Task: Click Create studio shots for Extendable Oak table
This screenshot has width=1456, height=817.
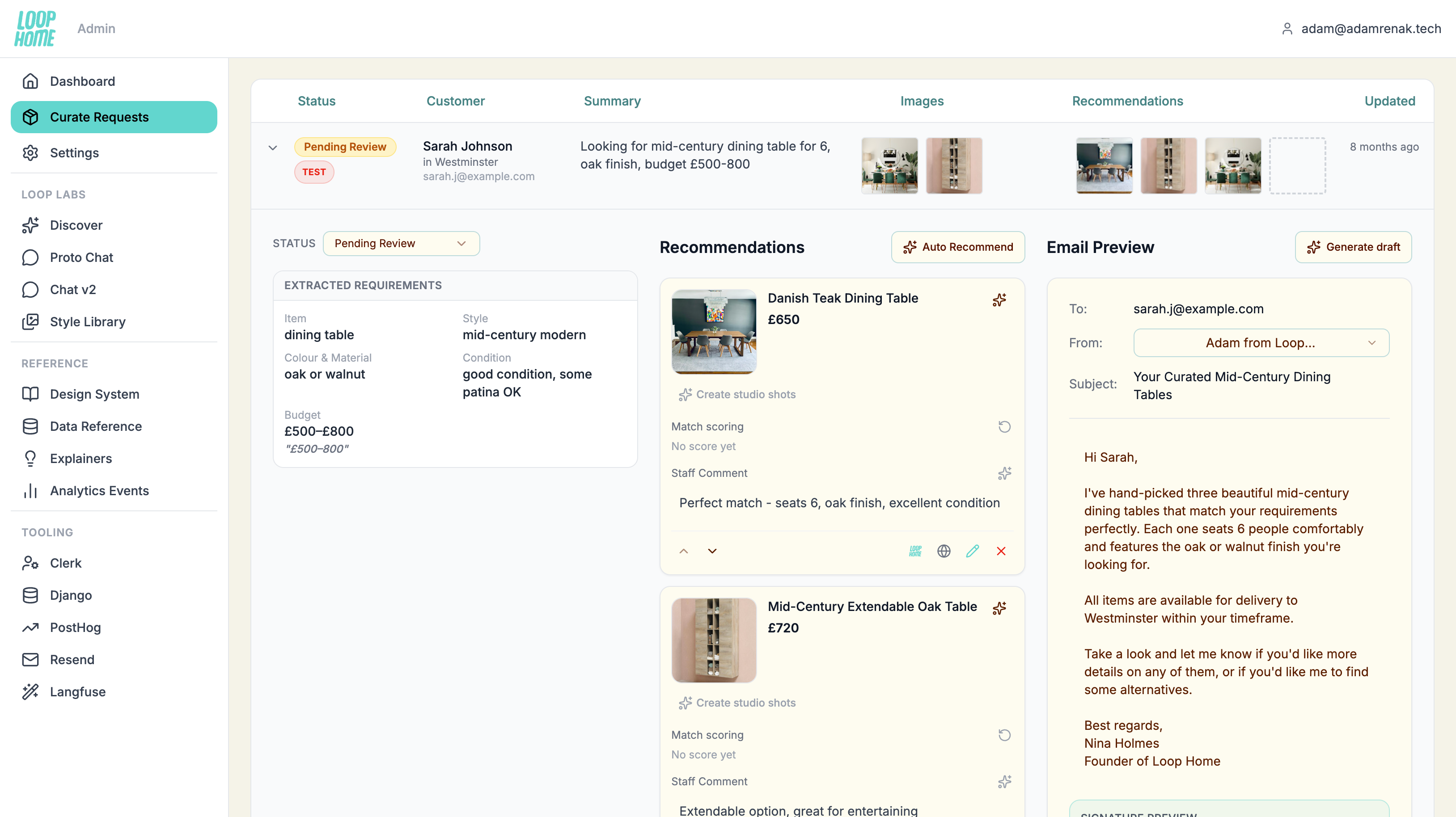Action: point(737,703)
